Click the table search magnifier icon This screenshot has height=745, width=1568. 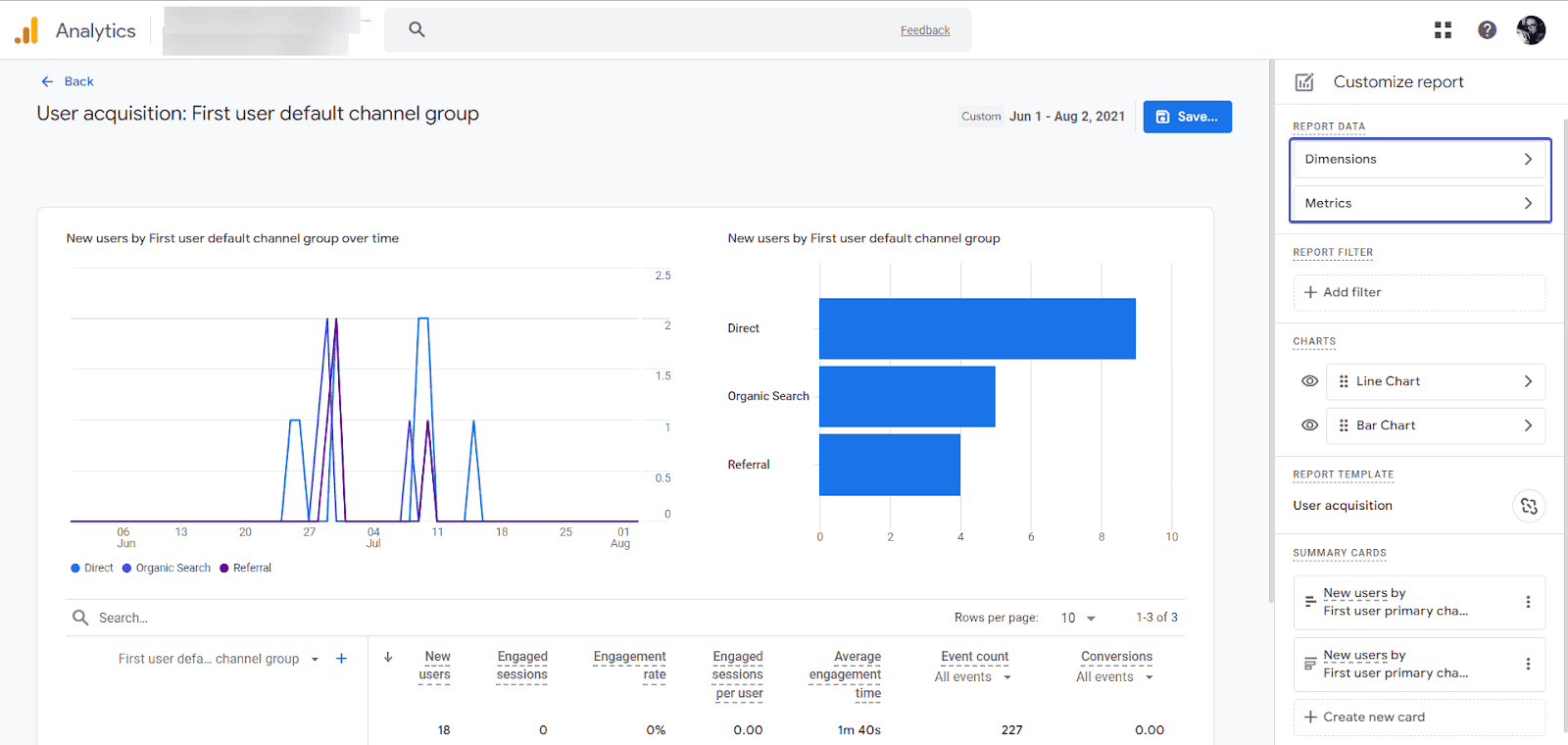(80, 618)
